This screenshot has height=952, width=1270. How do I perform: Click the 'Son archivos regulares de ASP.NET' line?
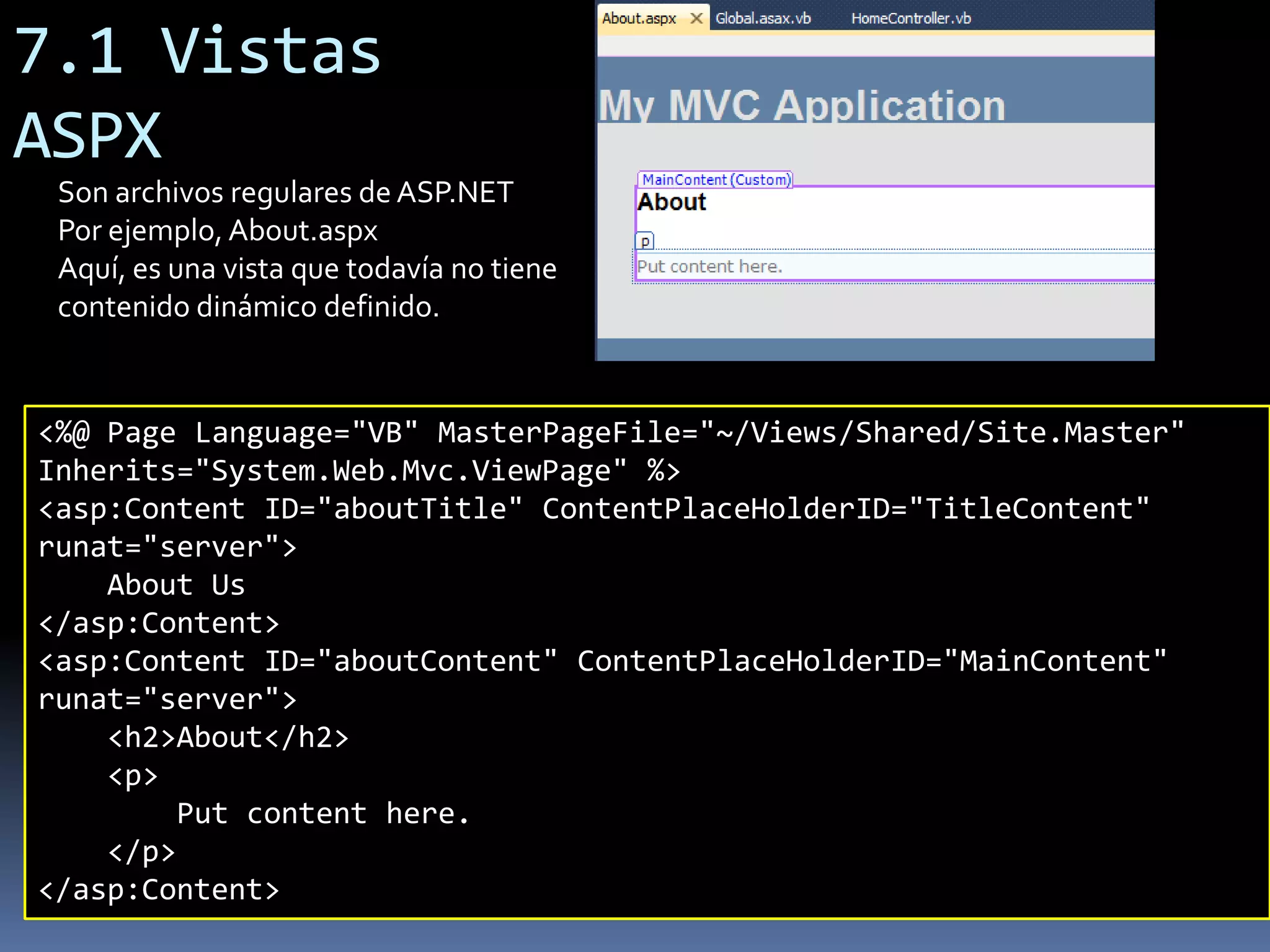pos(285,192)
